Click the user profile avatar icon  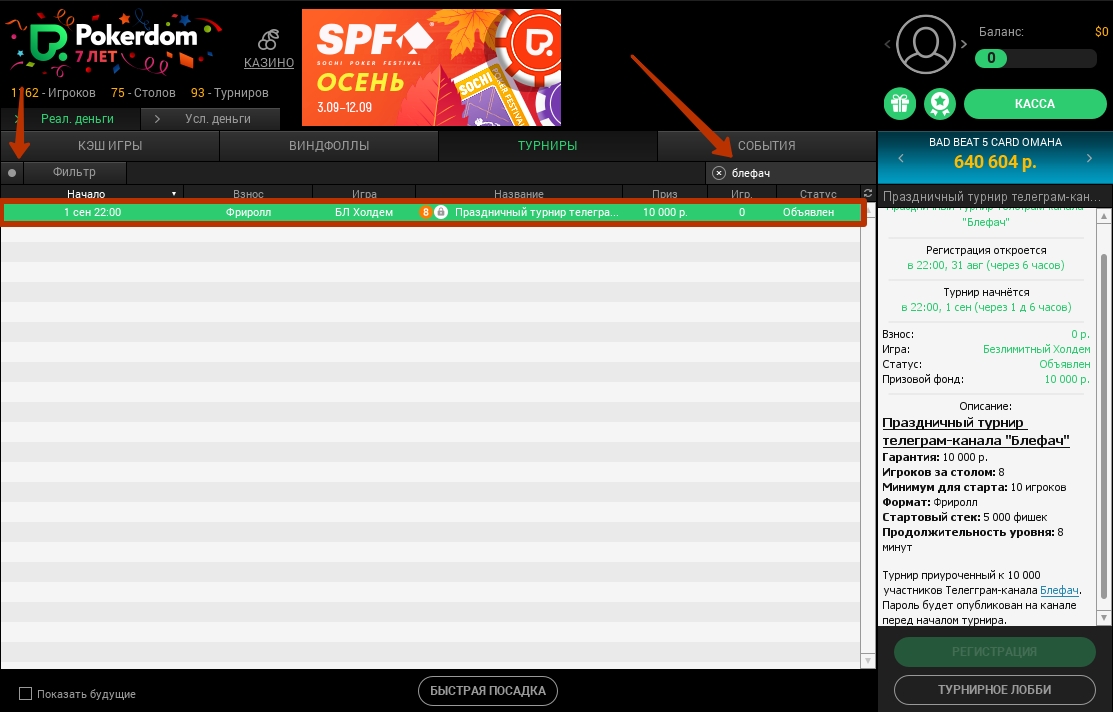(925, 44)
